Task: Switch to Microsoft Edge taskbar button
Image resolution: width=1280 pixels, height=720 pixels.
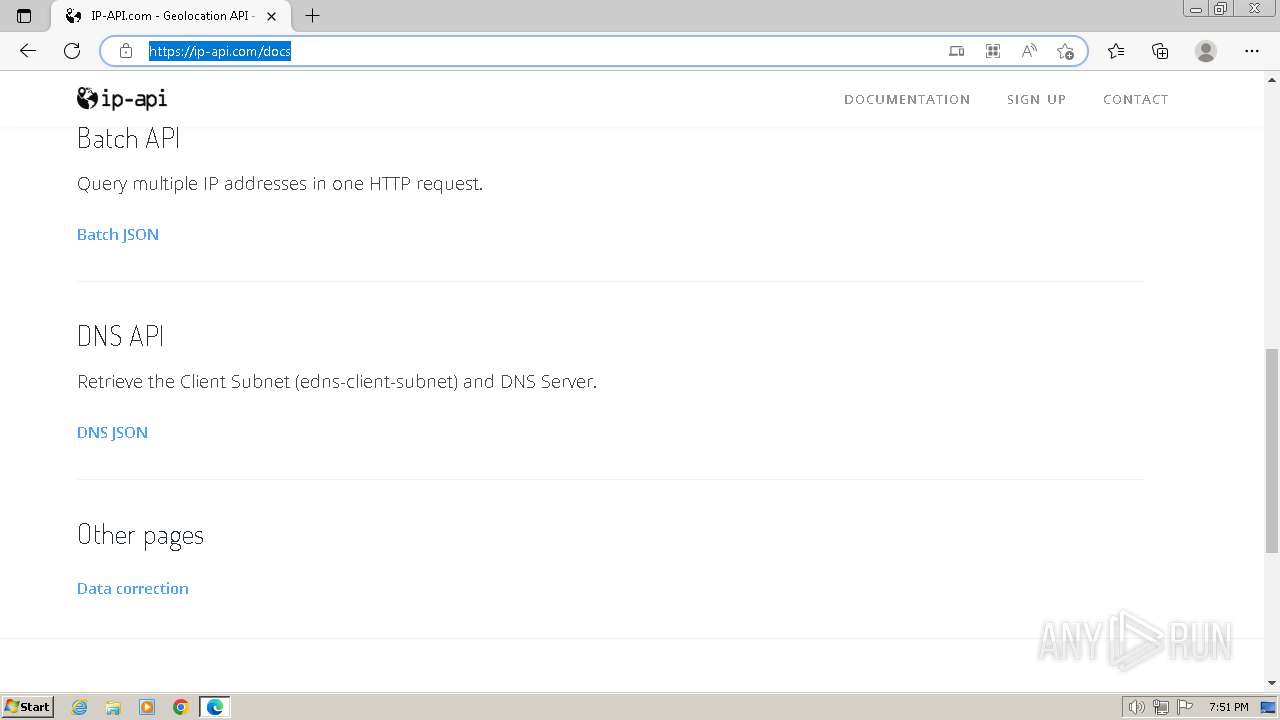Action: 215,707
